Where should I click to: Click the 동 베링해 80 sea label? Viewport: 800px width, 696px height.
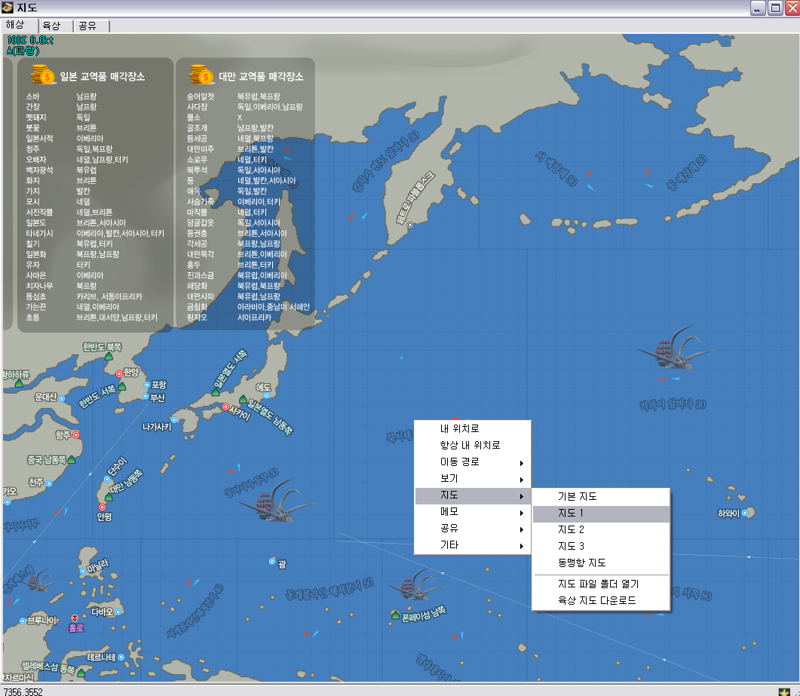[x=687, y=172]
